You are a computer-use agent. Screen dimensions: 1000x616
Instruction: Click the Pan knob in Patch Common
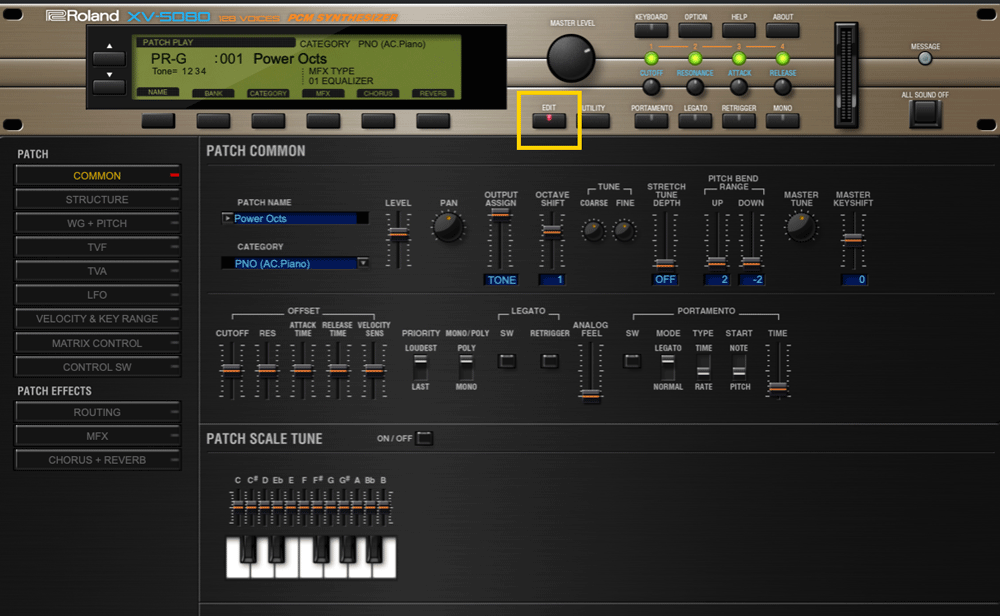click(448, 227)
